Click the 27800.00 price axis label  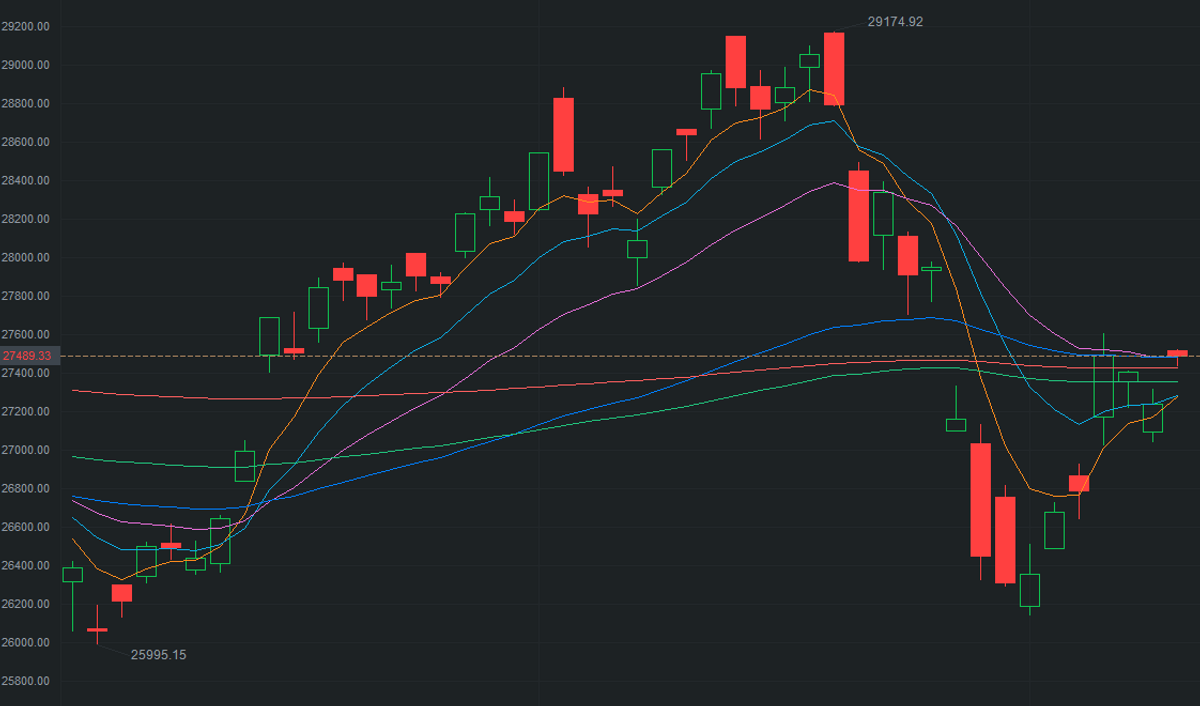[26, 296]
